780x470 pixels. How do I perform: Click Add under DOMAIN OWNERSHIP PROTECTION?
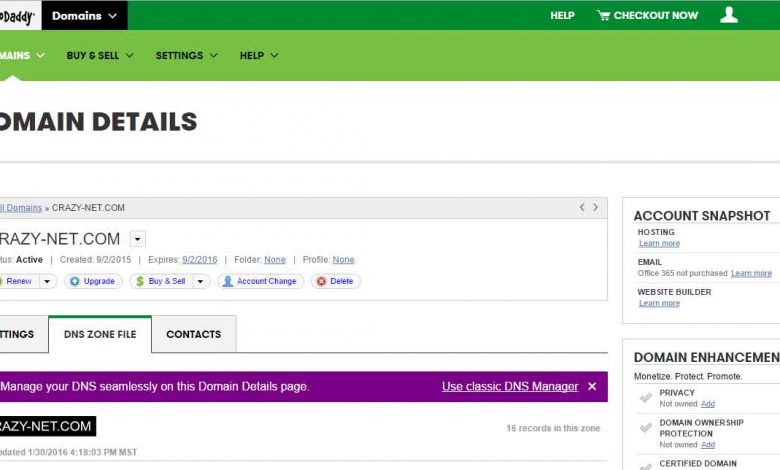(x=708, y=445)
